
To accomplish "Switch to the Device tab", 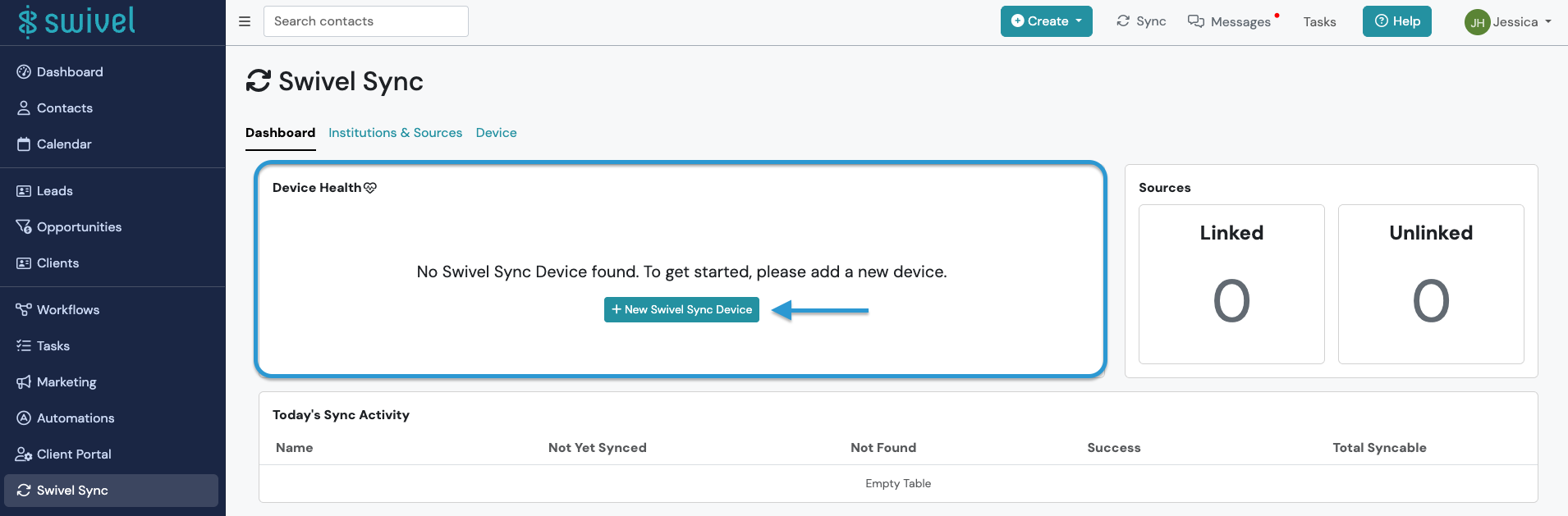I will pos(497,133).
